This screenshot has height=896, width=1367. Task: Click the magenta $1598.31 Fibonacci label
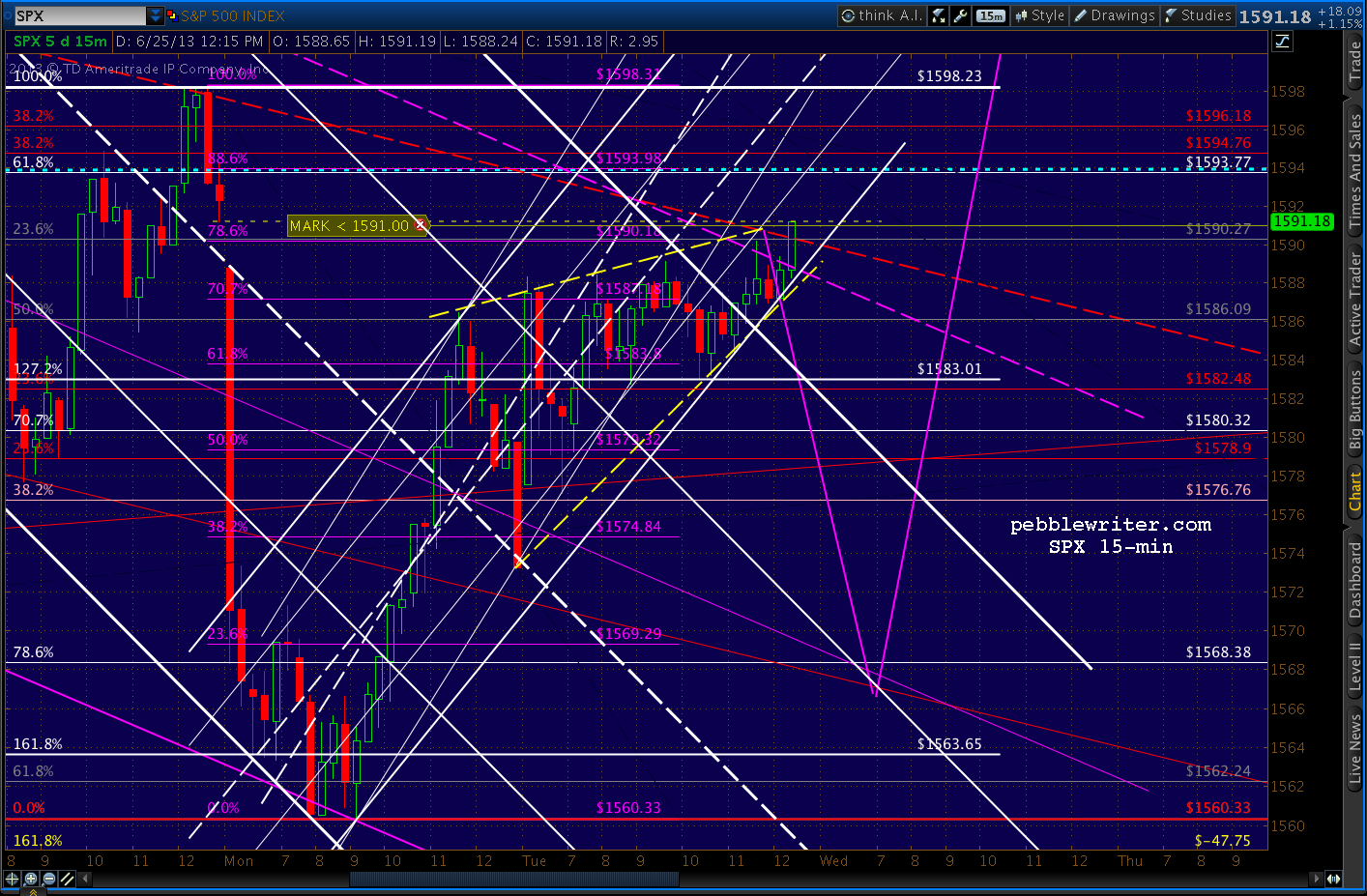(x=629, y=74)
